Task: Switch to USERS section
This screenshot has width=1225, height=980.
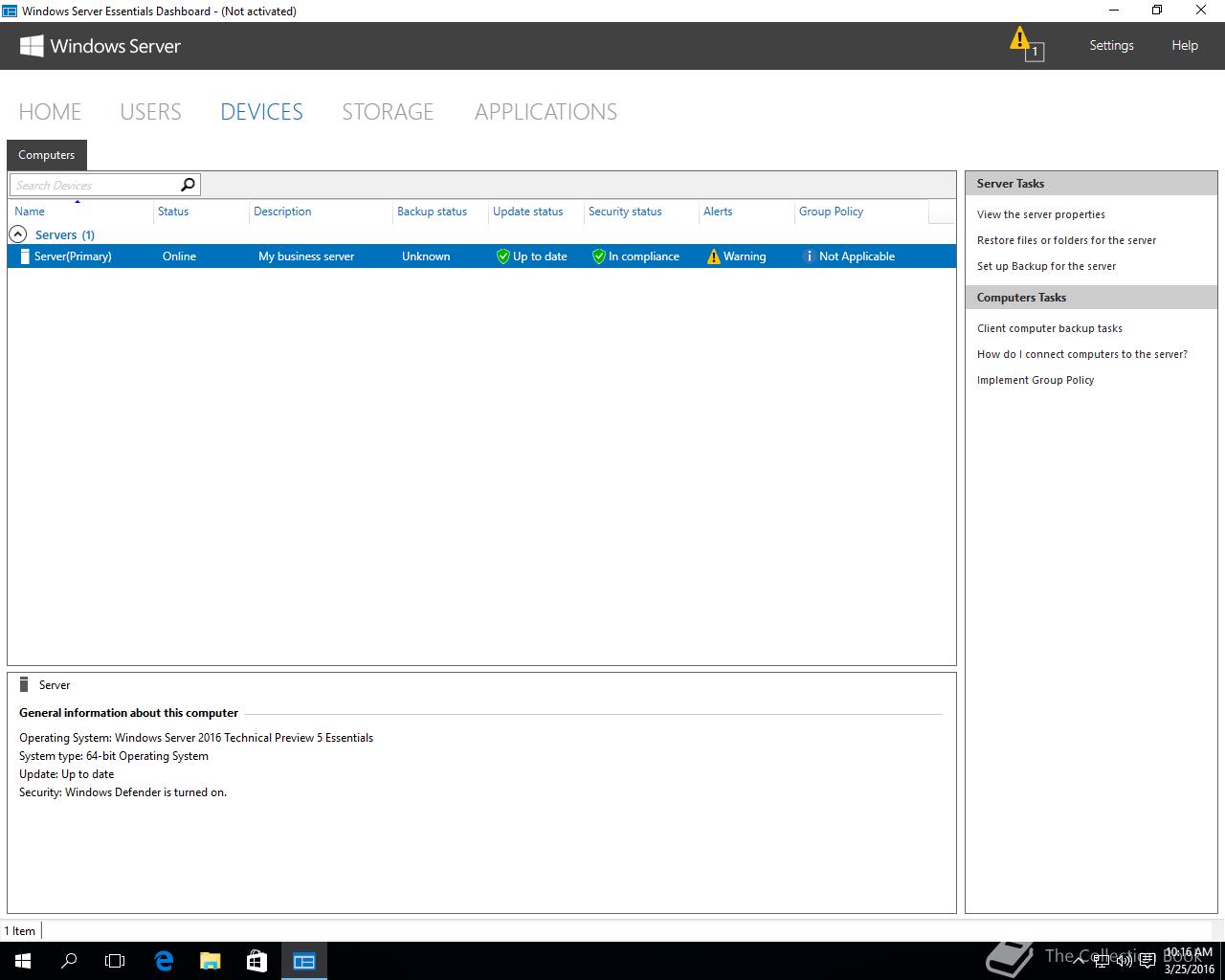Action: point(150,112)
